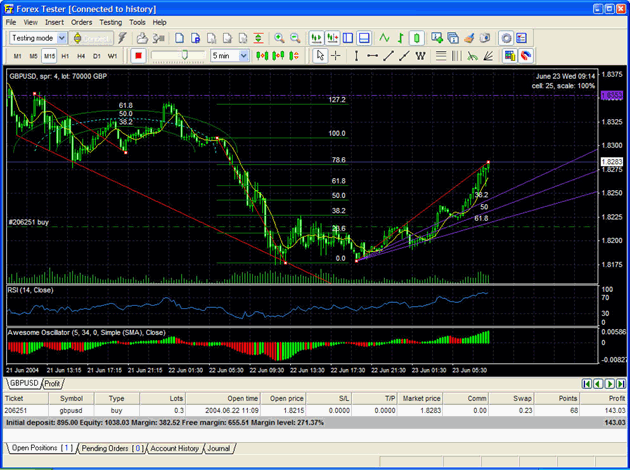Switch to the Account History tab
630x470 pixels.
point(175,449)
